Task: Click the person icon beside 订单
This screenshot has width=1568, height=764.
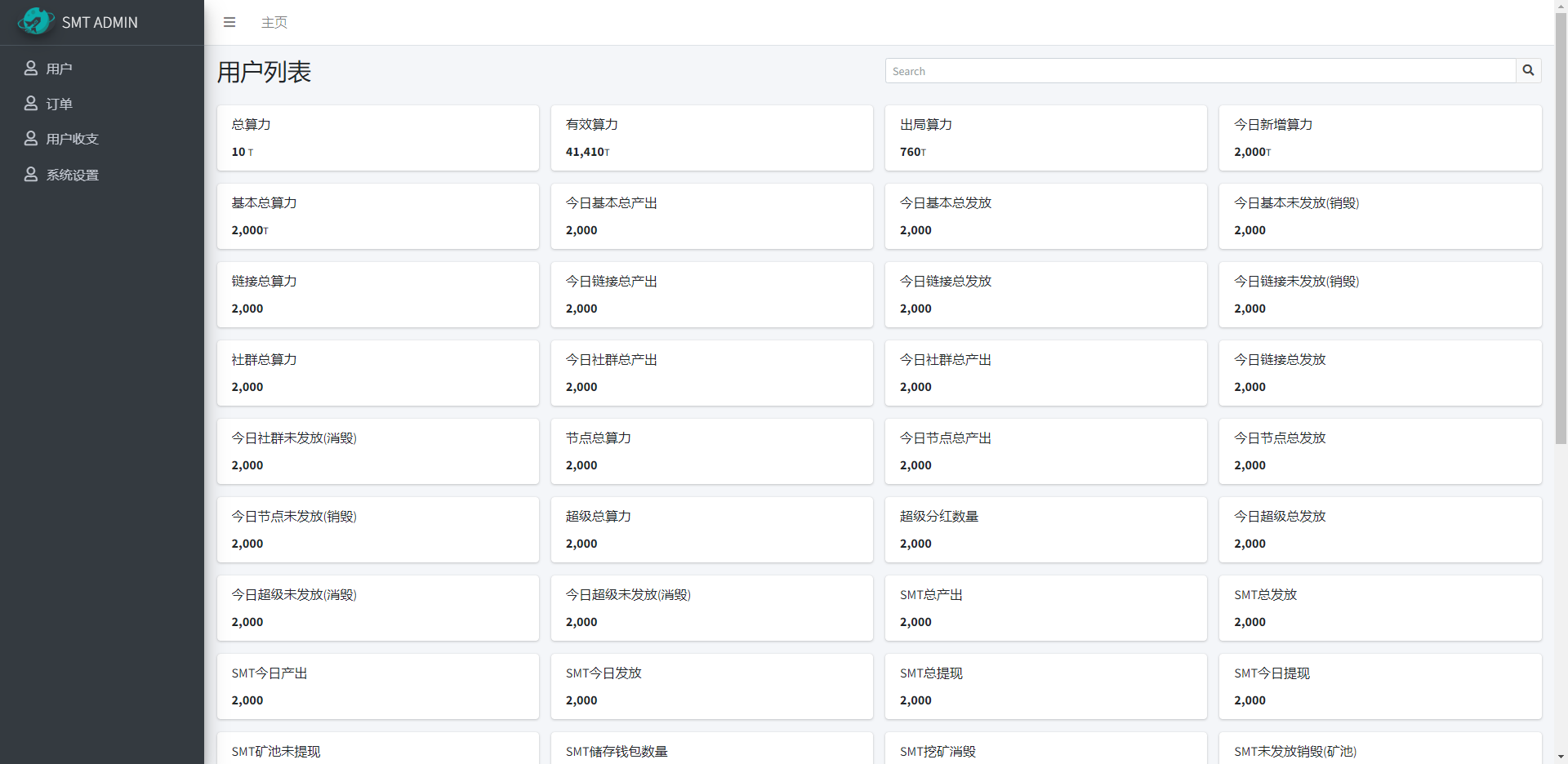Action: coord(31,104)
